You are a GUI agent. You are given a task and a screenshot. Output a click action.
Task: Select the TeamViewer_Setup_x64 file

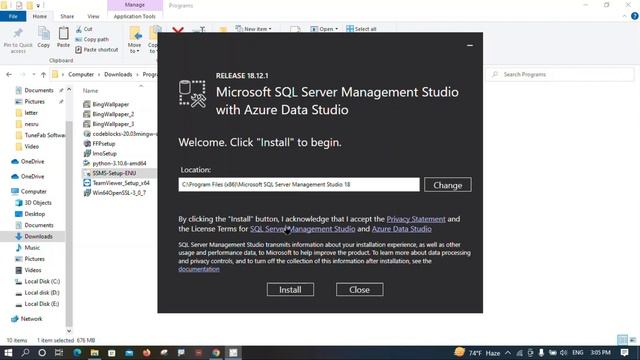(x=117, y=182)
